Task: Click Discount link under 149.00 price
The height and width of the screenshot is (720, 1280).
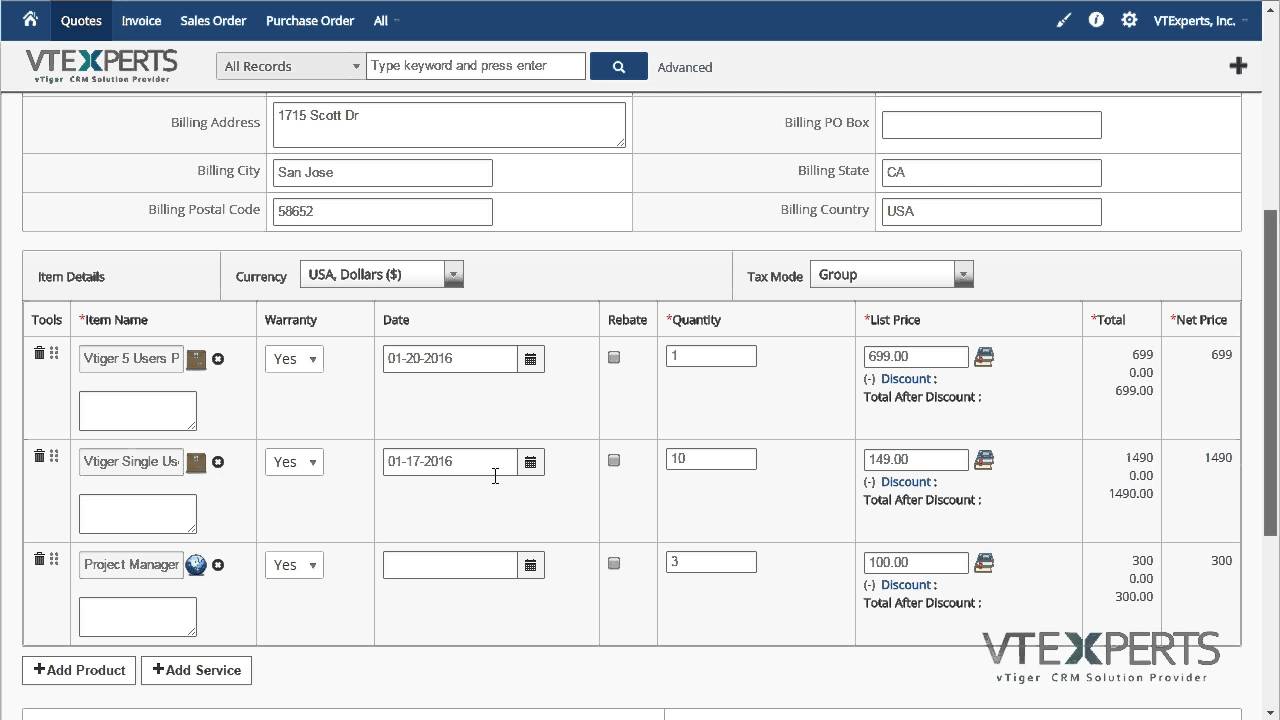Action: (906, 482)
